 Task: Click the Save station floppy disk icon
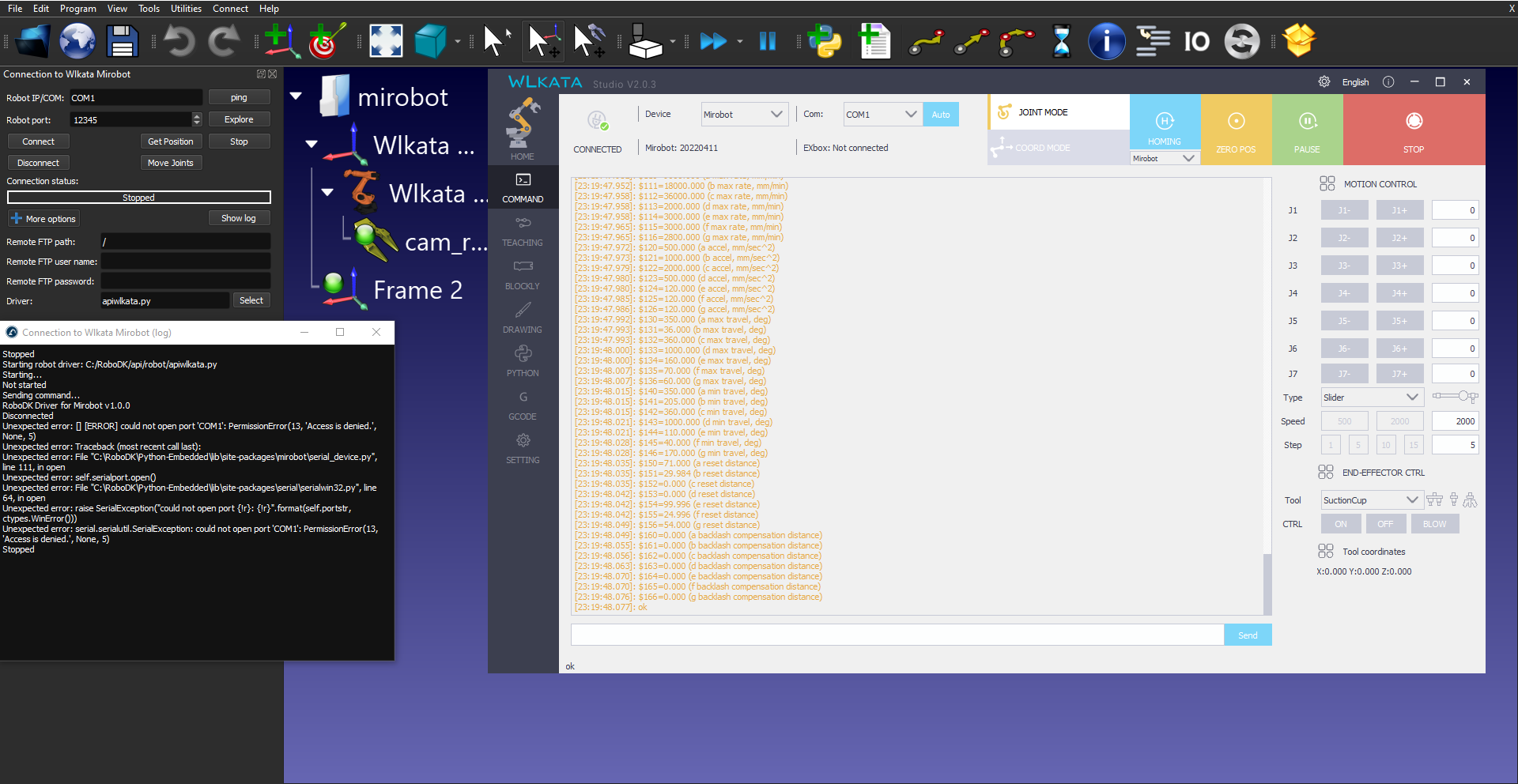coord(122,41)
